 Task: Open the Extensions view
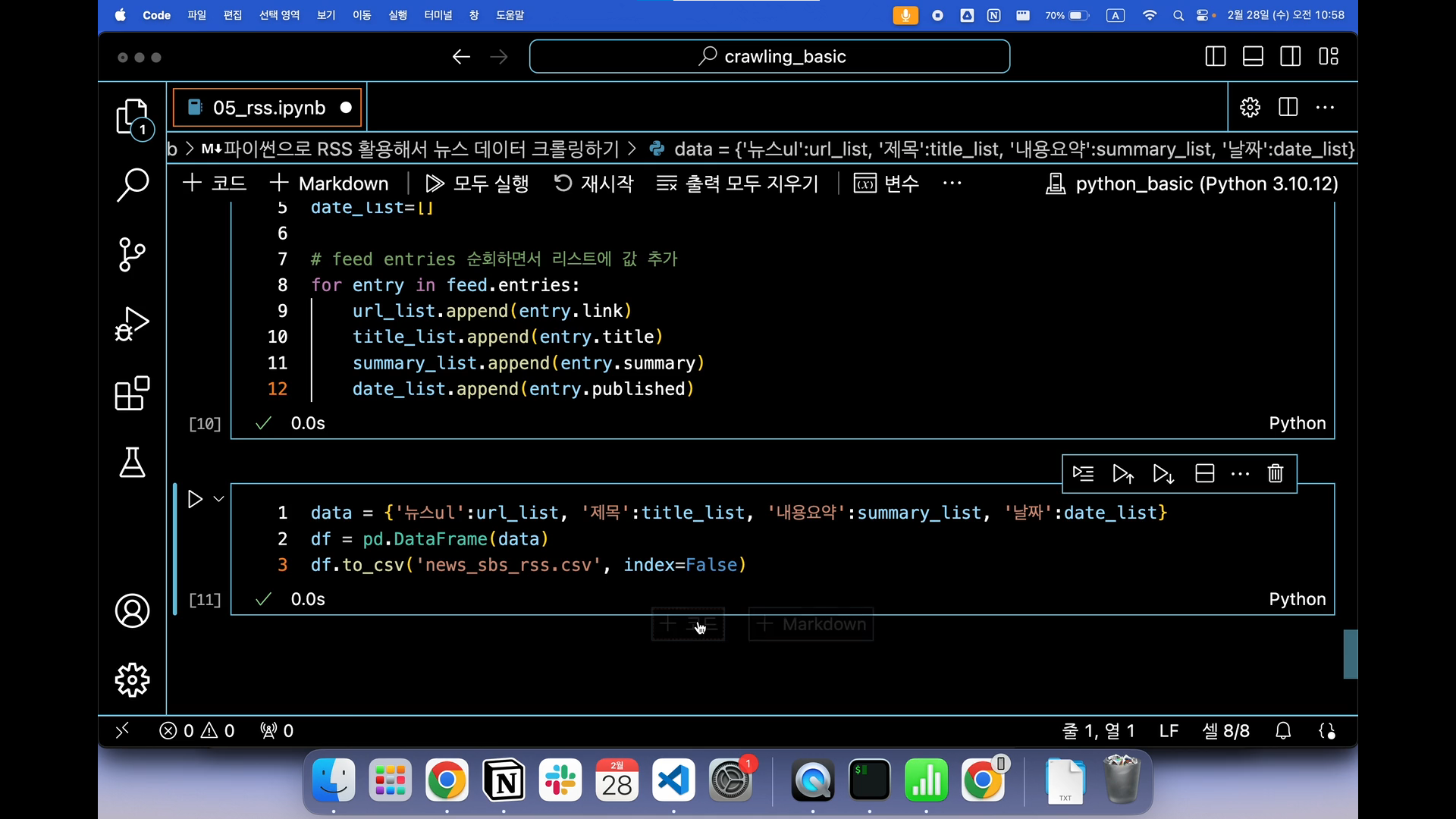[132, 394]
